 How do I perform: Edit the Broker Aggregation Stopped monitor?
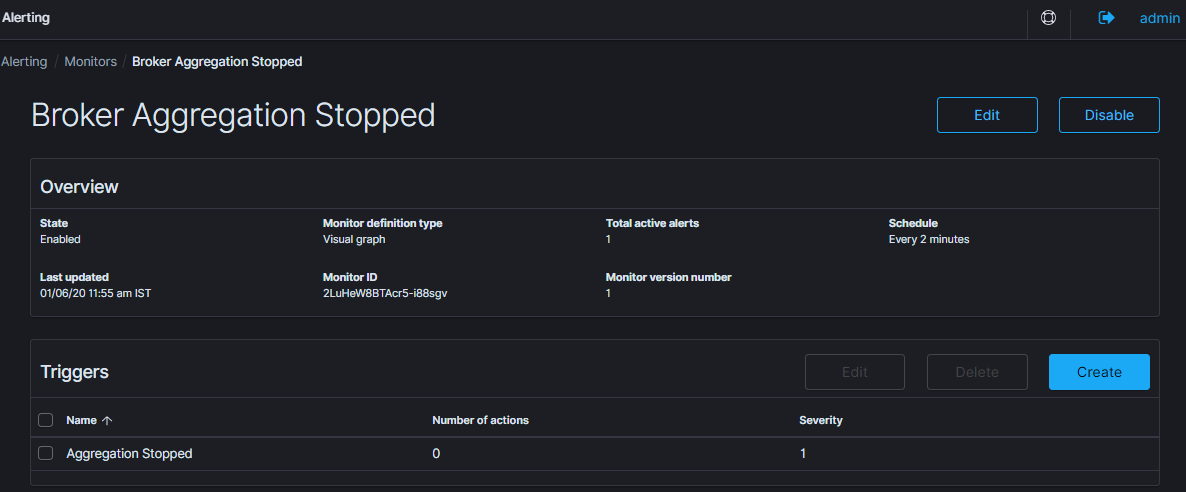pos(987,115)
